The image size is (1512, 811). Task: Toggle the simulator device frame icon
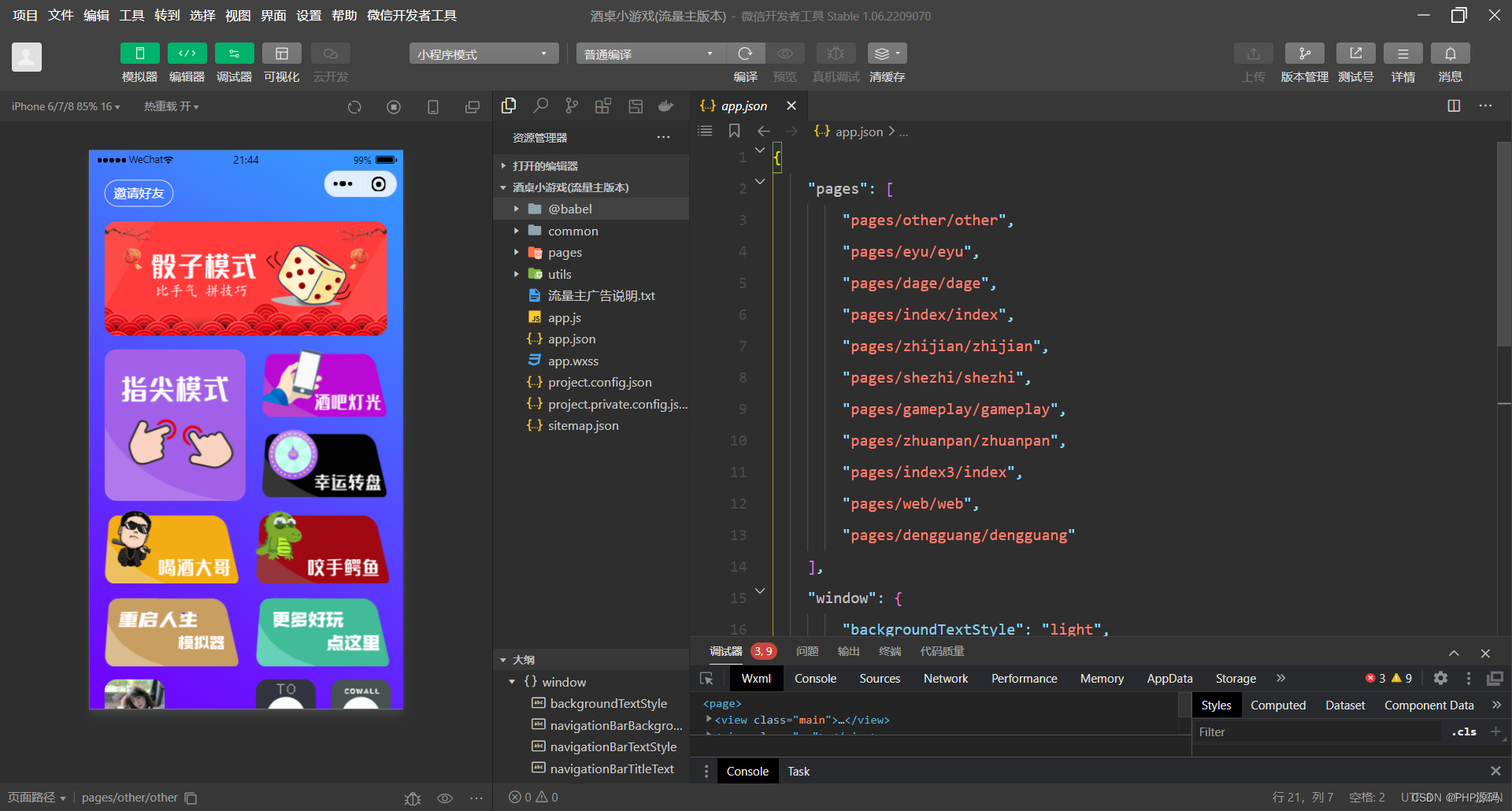coord(433,107)
